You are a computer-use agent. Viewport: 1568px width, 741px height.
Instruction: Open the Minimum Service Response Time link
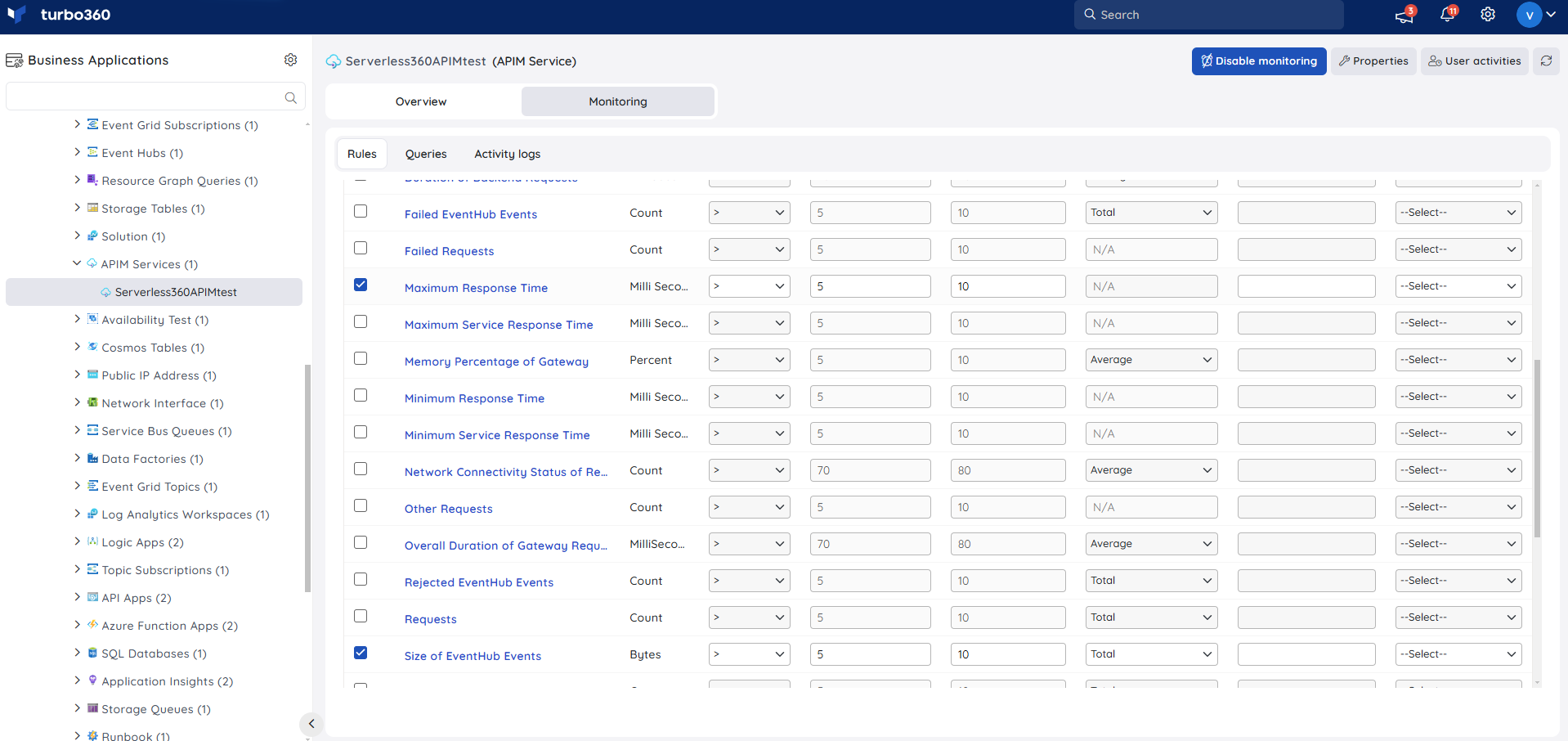pos(497,435)
